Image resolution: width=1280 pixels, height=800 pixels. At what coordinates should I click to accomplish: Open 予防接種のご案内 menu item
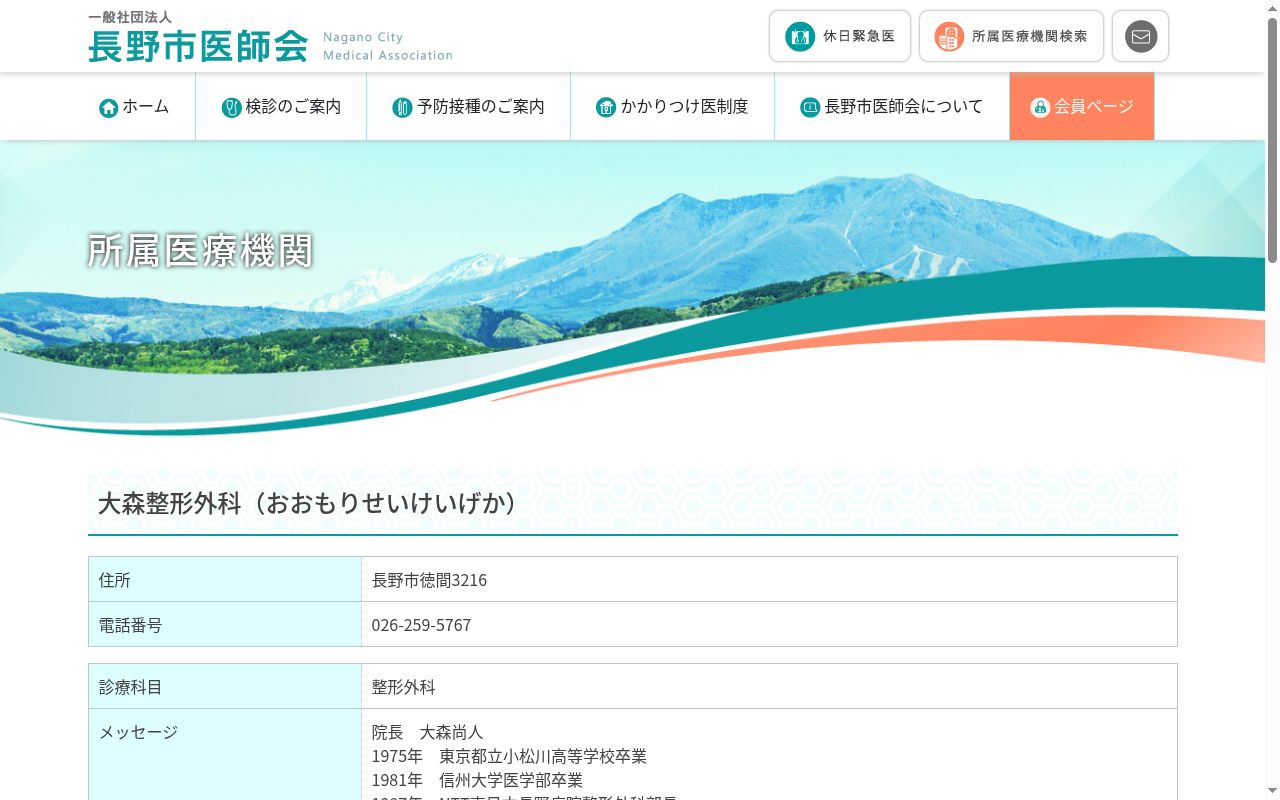tap(469, 106)
